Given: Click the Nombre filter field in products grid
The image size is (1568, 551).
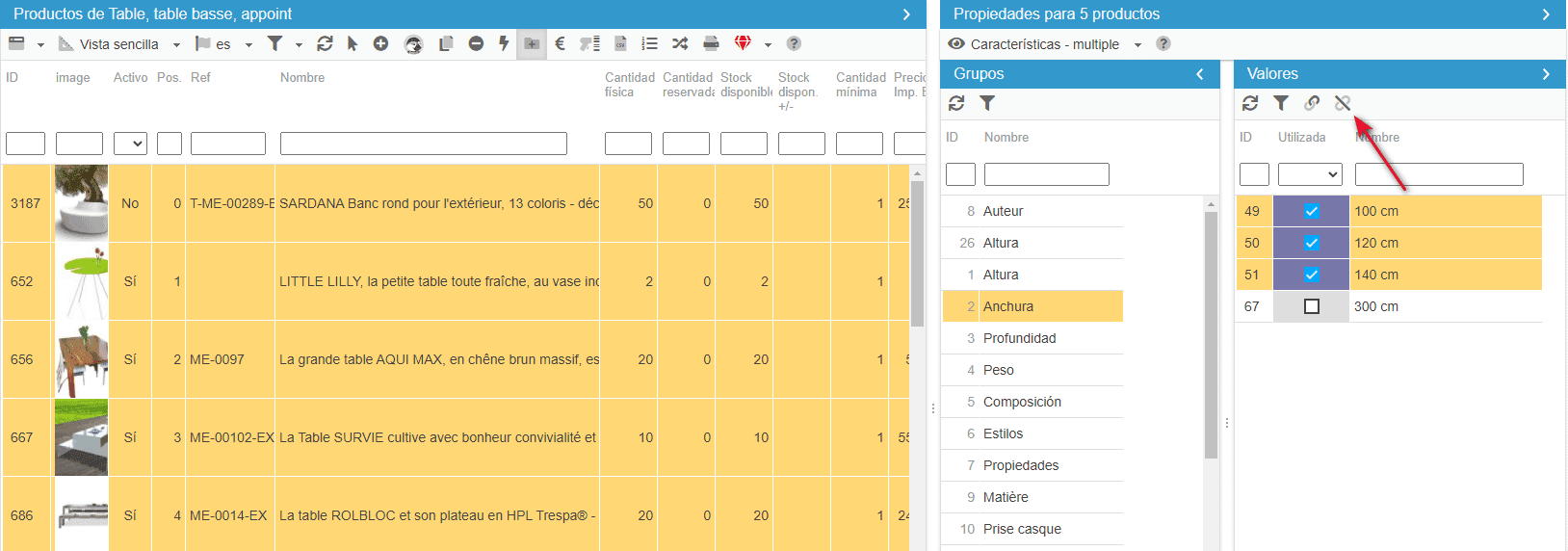Looking at the screenshot, I should (423, 144).
